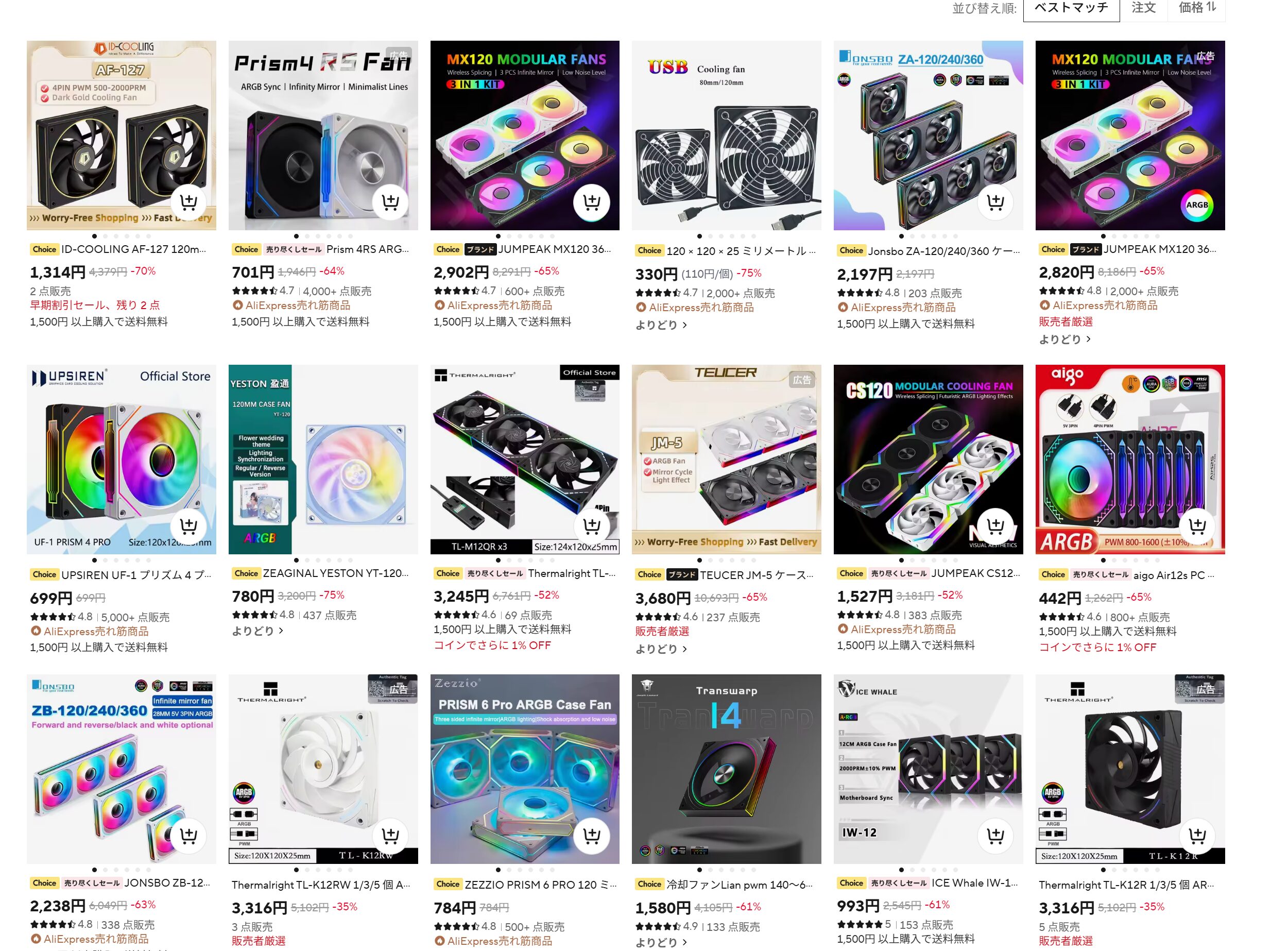This screenshot has height=951, width=1288.
Task: Open Transwarp 14 Lian fan image
Action: click(x=726, y=769)
